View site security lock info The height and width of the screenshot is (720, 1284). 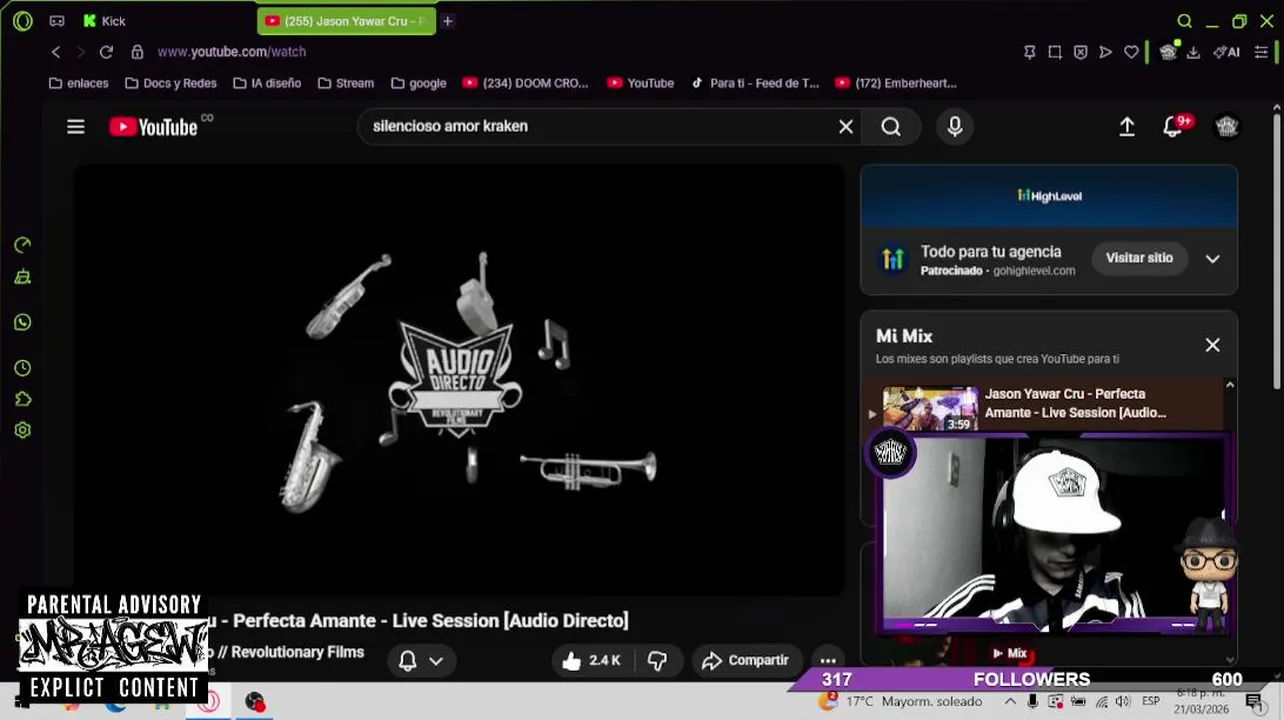(x=137, y=52)
